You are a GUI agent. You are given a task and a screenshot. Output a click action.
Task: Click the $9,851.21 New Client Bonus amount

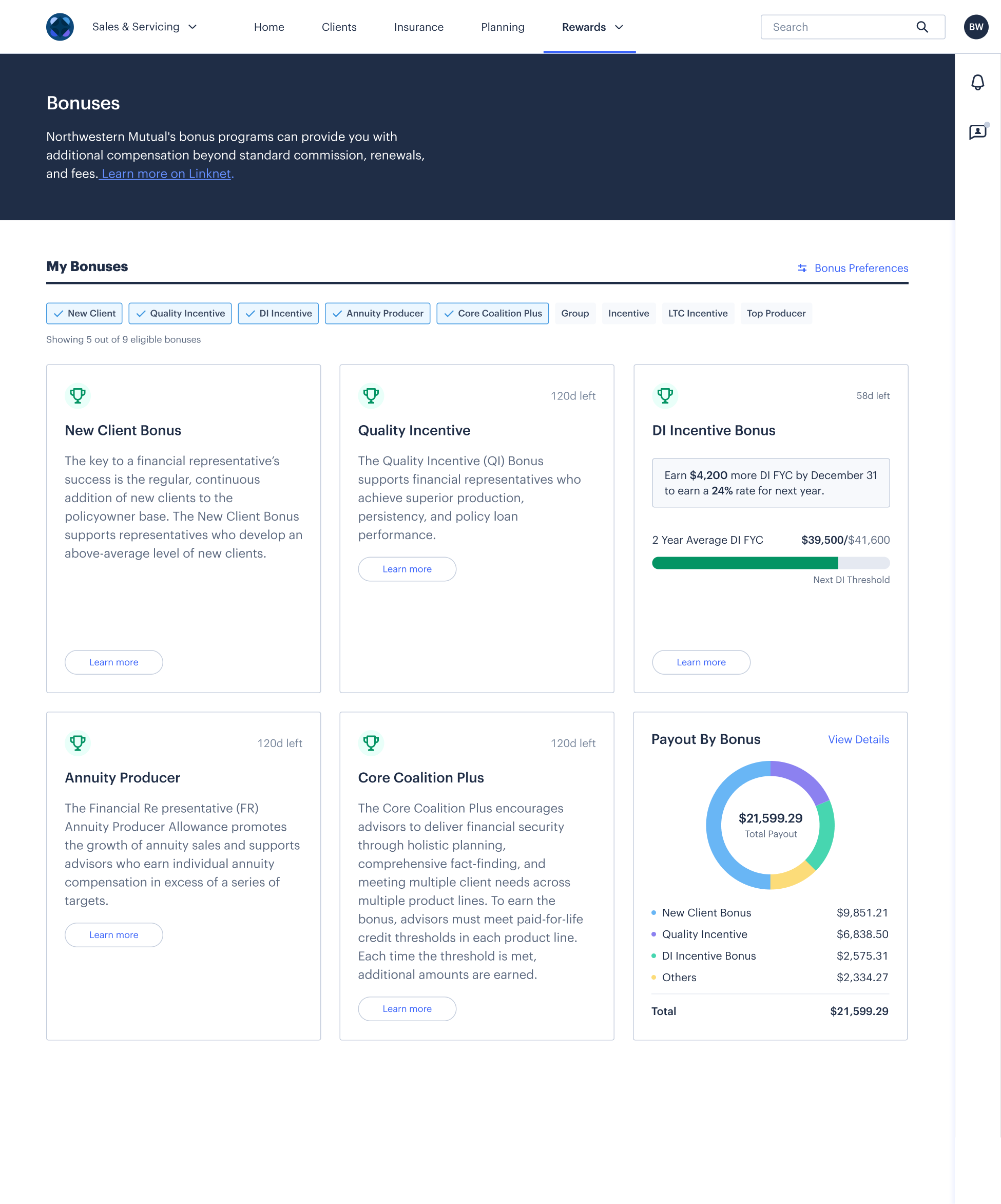[x=862, y=912]
